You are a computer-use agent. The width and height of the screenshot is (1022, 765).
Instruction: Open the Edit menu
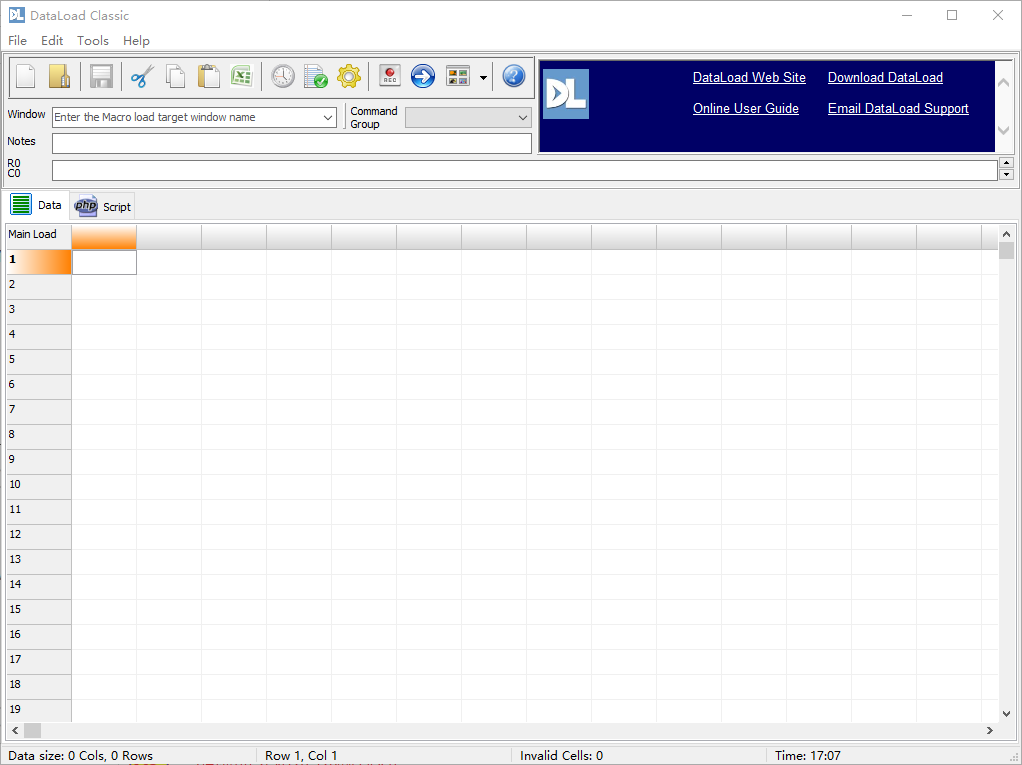point(52,40)
